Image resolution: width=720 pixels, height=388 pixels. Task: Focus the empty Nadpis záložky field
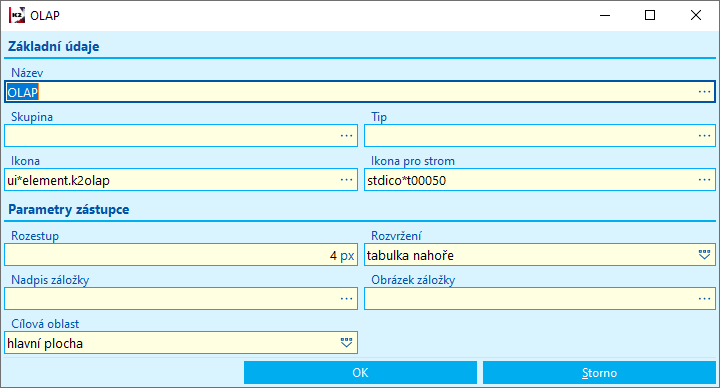tap(181, 299)
